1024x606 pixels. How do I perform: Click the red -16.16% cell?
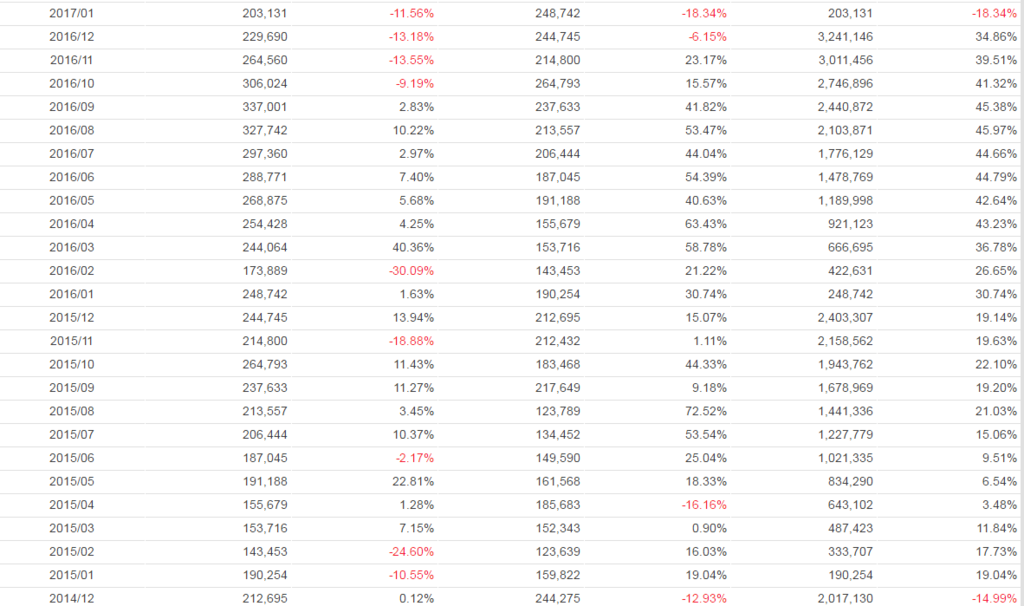(705, 504)
